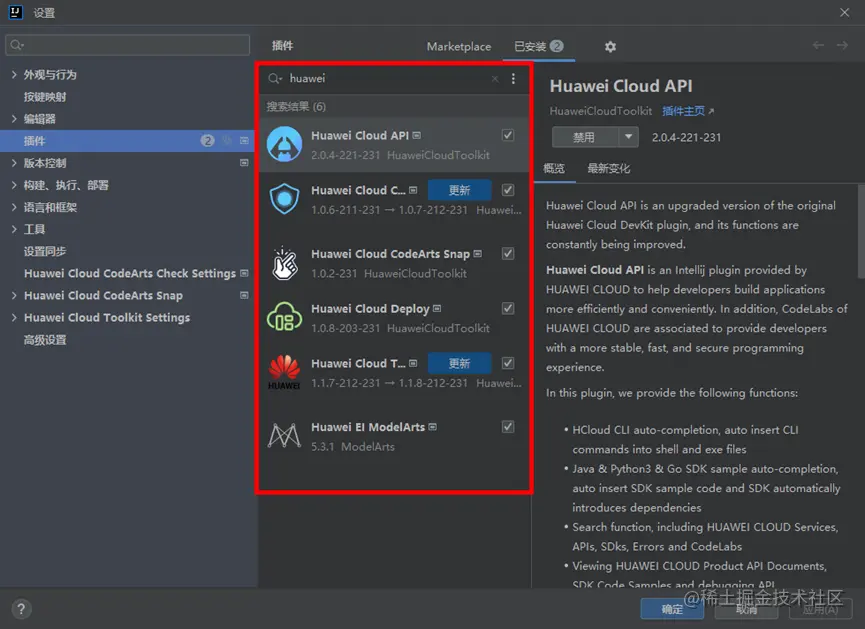Click the Huawei EI ModelArts plugin icon
The height and width of the screenshot is (629, 865).
tap(284, 435)
